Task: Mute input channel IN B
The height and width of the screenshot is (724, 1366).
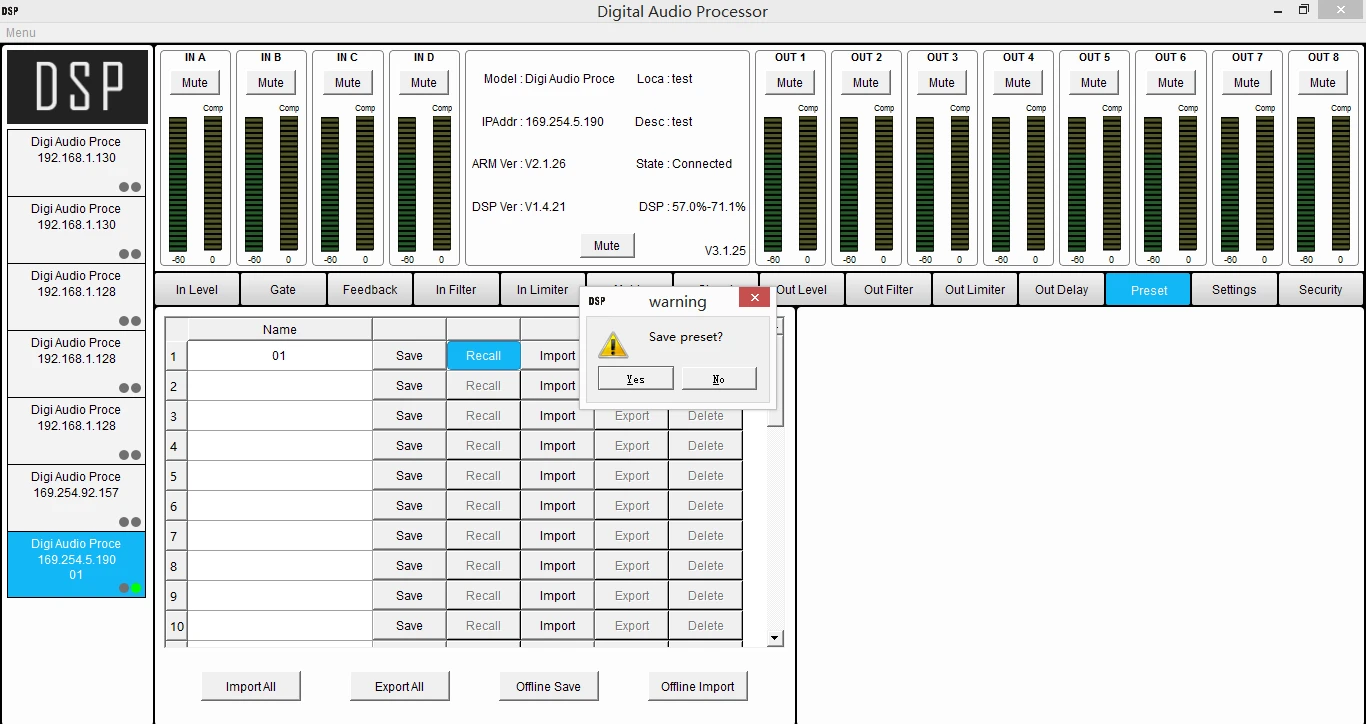Action: click(271, 82)
